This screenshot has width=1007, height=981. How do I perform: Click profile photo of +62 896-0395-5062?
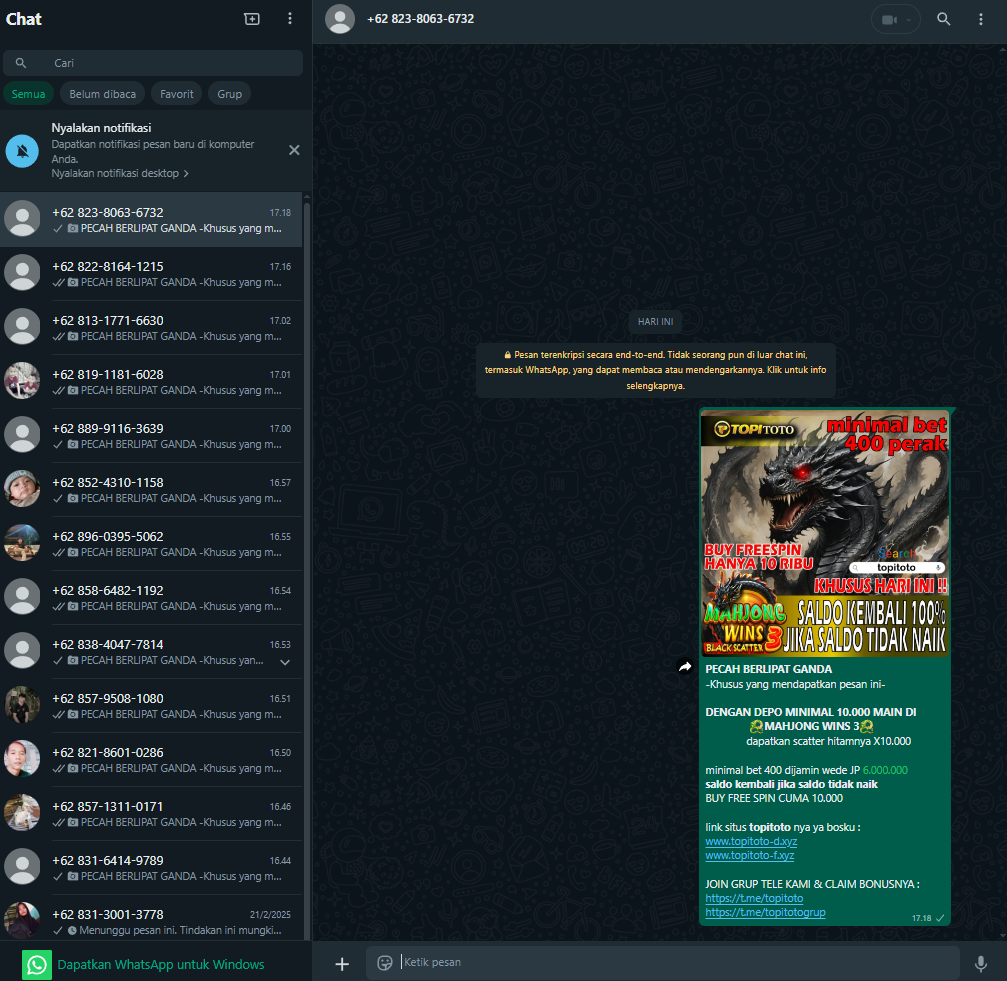22,543
